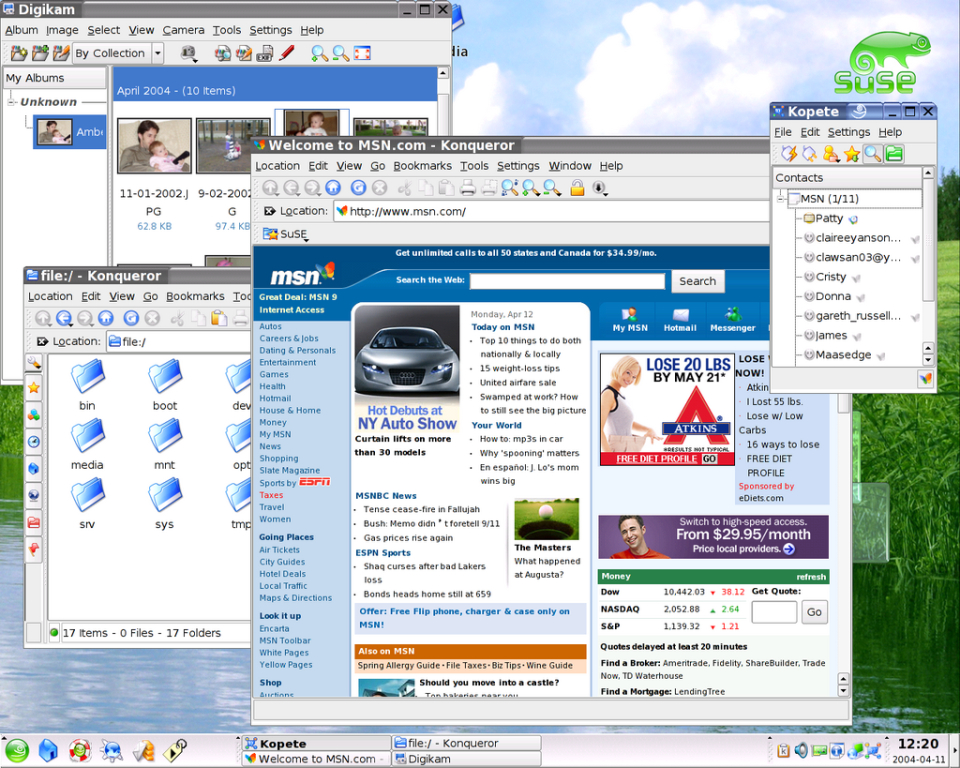Click the MSN butterfly status icon in Kopete
This screenshot has height=768, width=960.
click(925, 378)
